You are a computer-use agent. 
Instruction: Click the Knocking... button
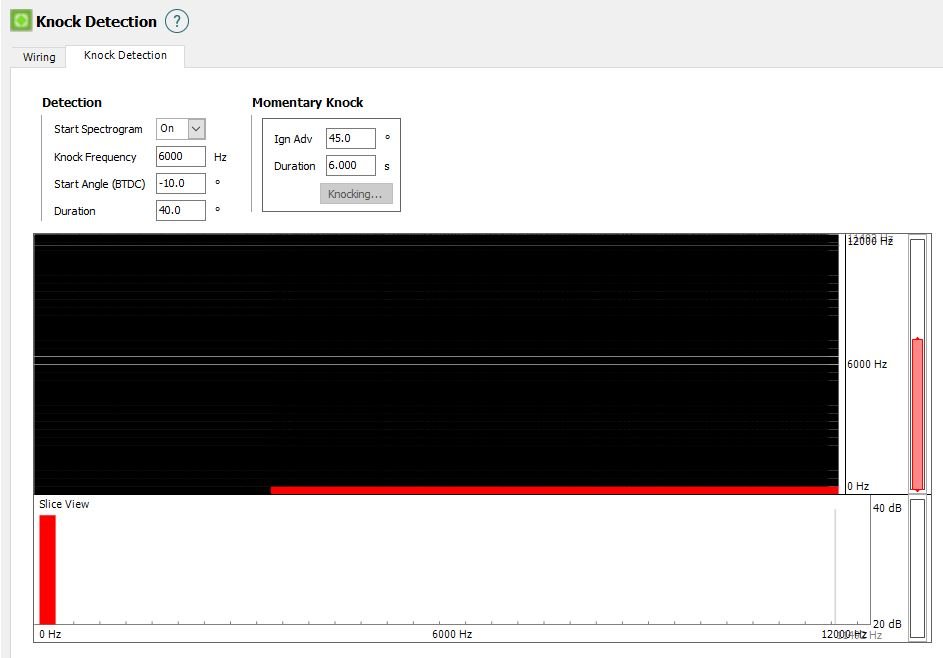click(356, 194)
